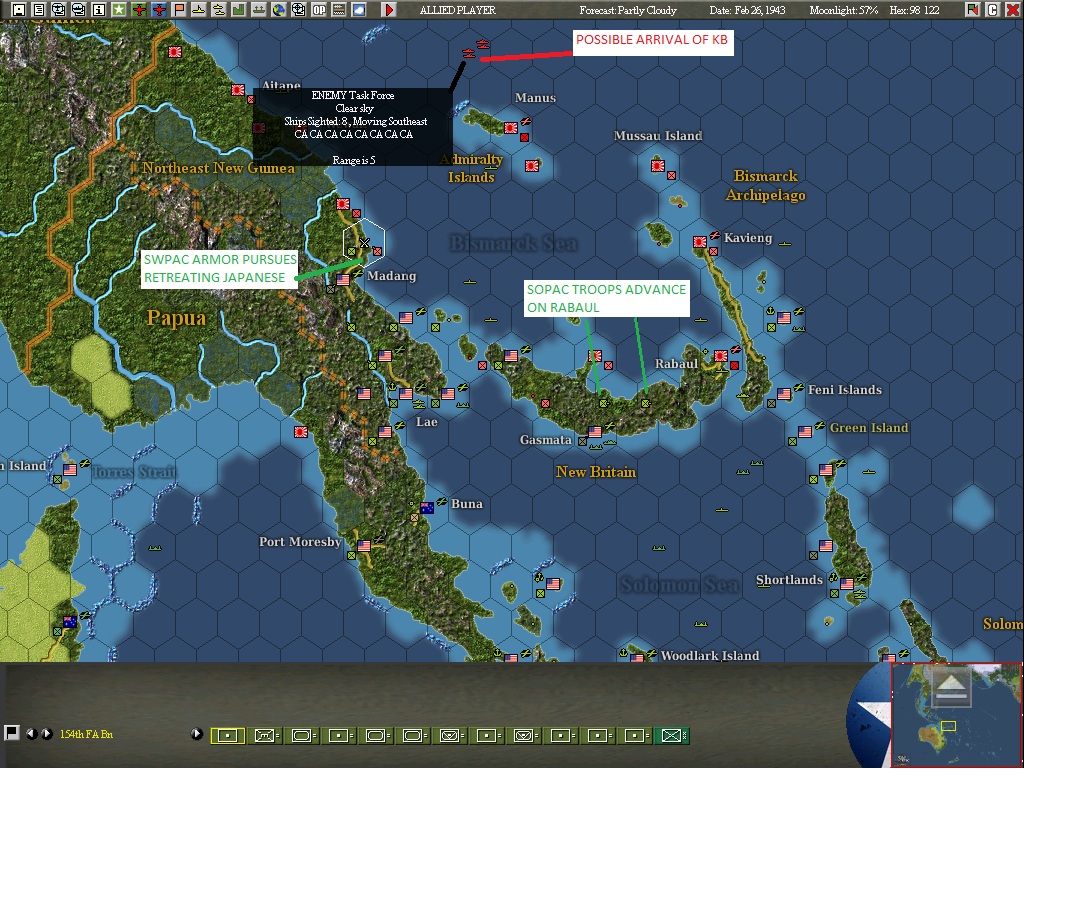1083x898 pixels.
Task: Click the 'Hex: 98 122' text
Action: 914,10
